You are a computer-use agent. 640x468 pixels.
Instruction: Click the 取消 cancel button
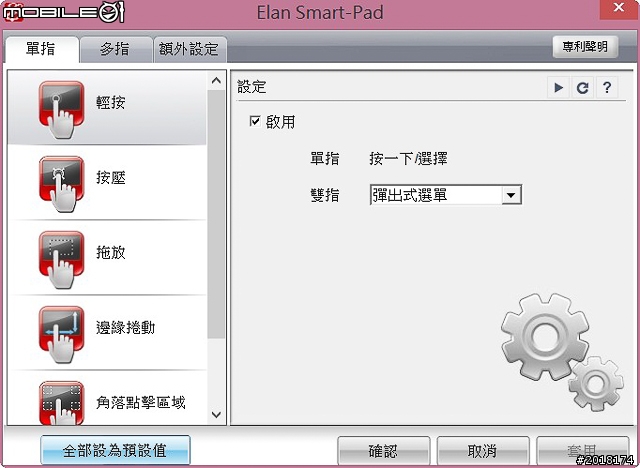(482, 451)
